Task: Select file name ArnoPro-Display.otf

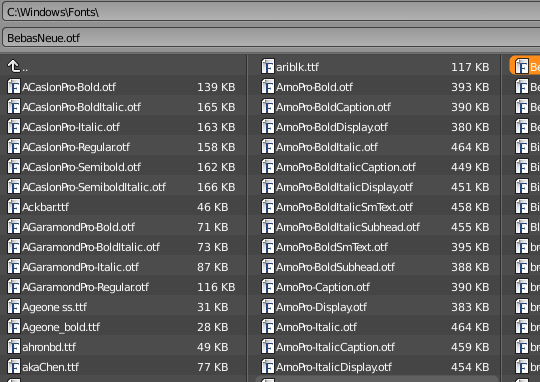Action: pyautogui.click(x=321, y=307)
